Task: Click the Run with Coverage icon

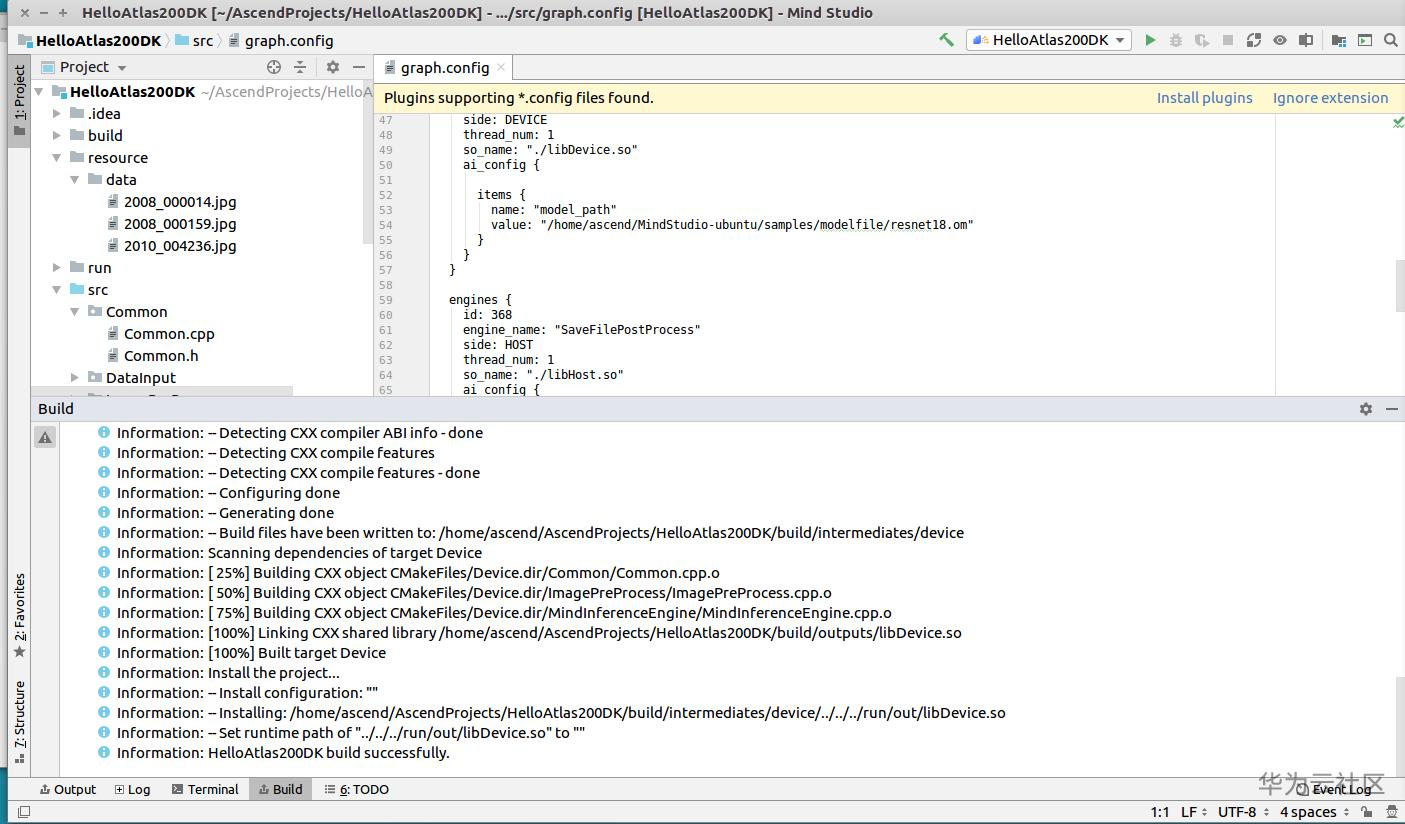Action: (1201, 40)
